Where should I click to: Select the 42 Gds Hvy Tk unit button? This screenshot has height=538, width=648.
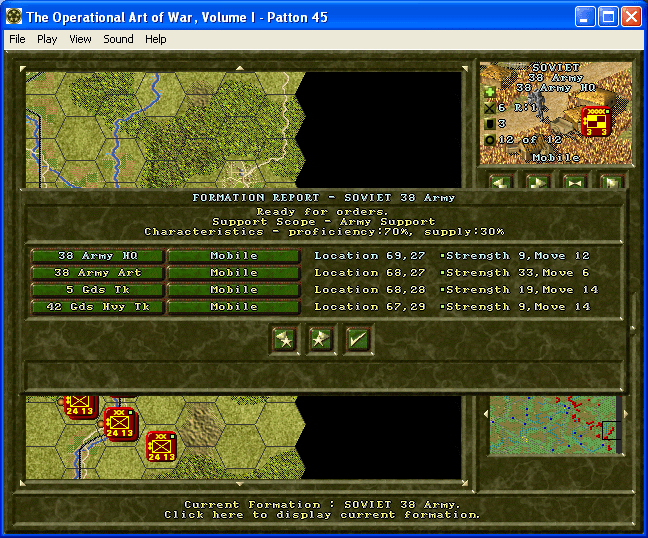click(98, 307)
